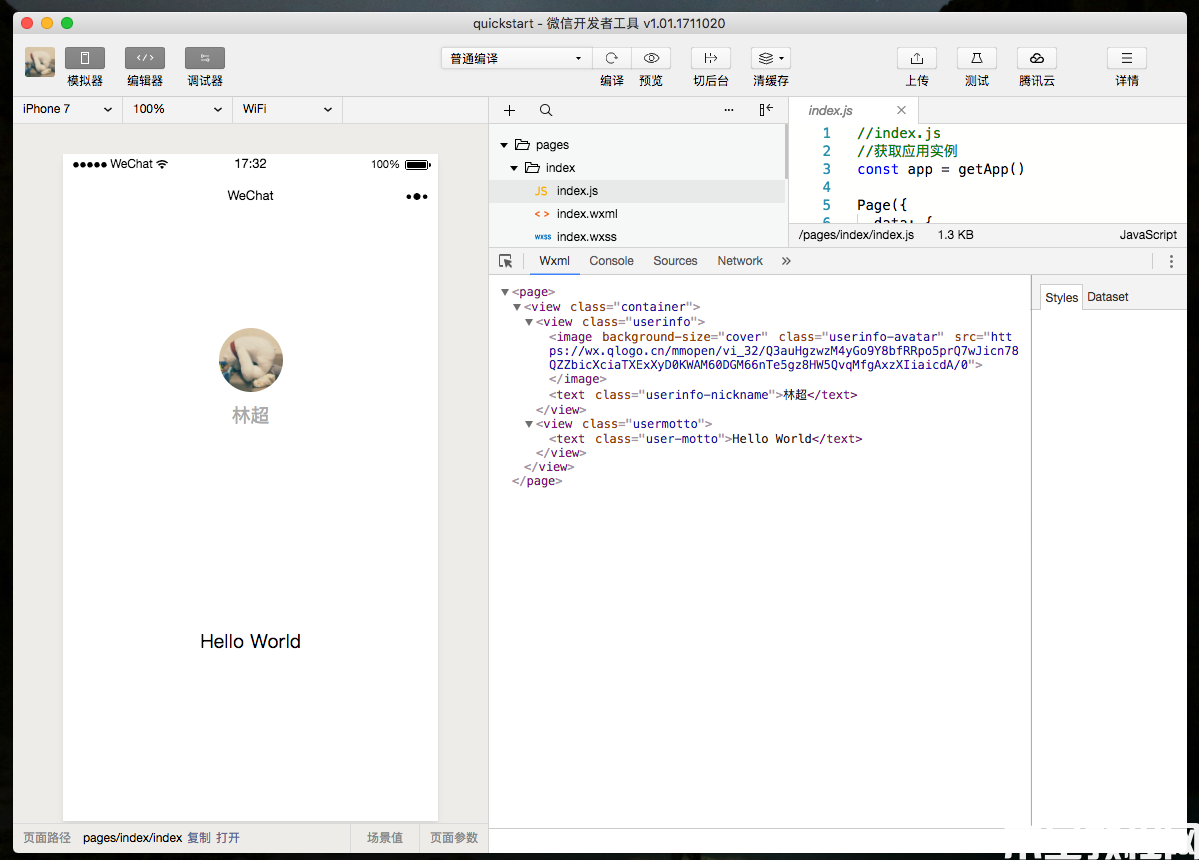Image resolution: width=1199 pixels, height=860 pixels.
Task: Click the compile refresh icon
Action: click(x=612, y=58)
